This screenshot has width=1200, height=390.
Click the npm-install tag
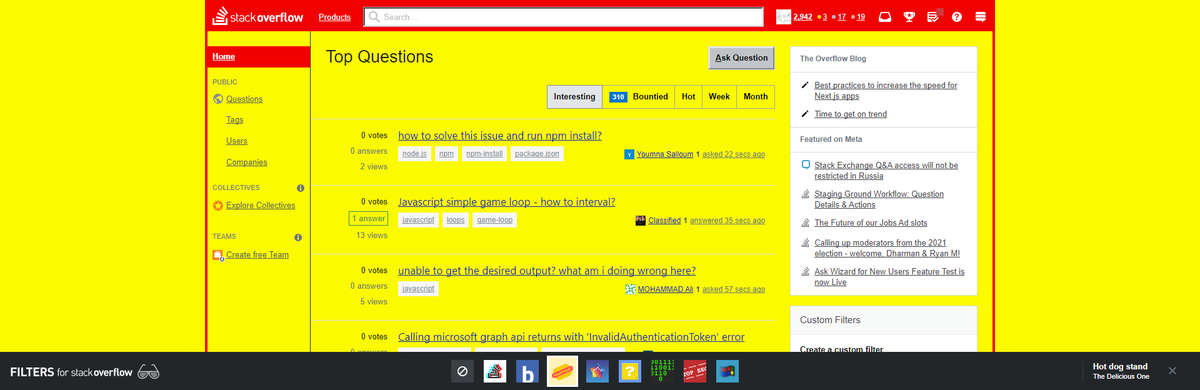pyautogui.click(x=485, y=154)
